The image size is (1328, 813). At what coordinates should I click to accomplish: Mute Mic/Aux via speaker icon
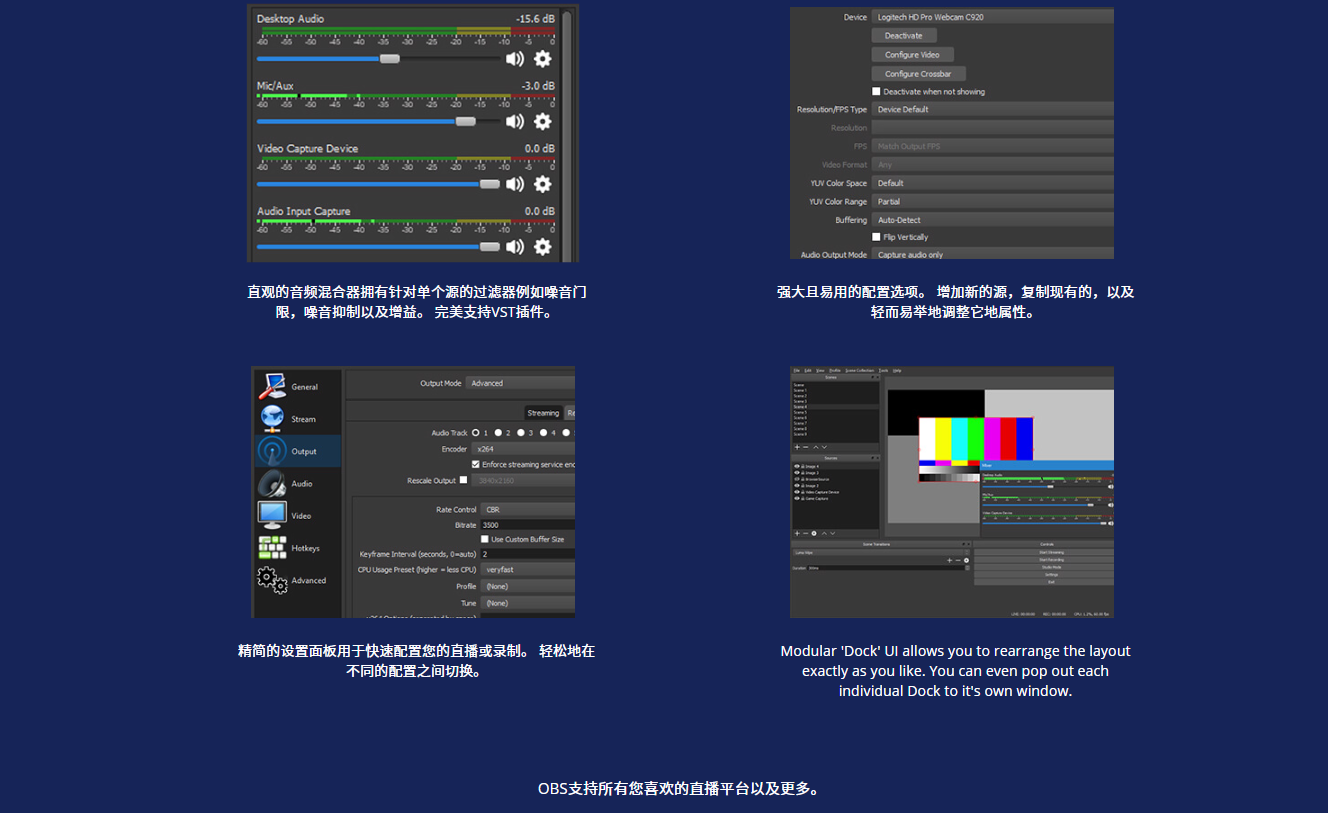point(515,121)
